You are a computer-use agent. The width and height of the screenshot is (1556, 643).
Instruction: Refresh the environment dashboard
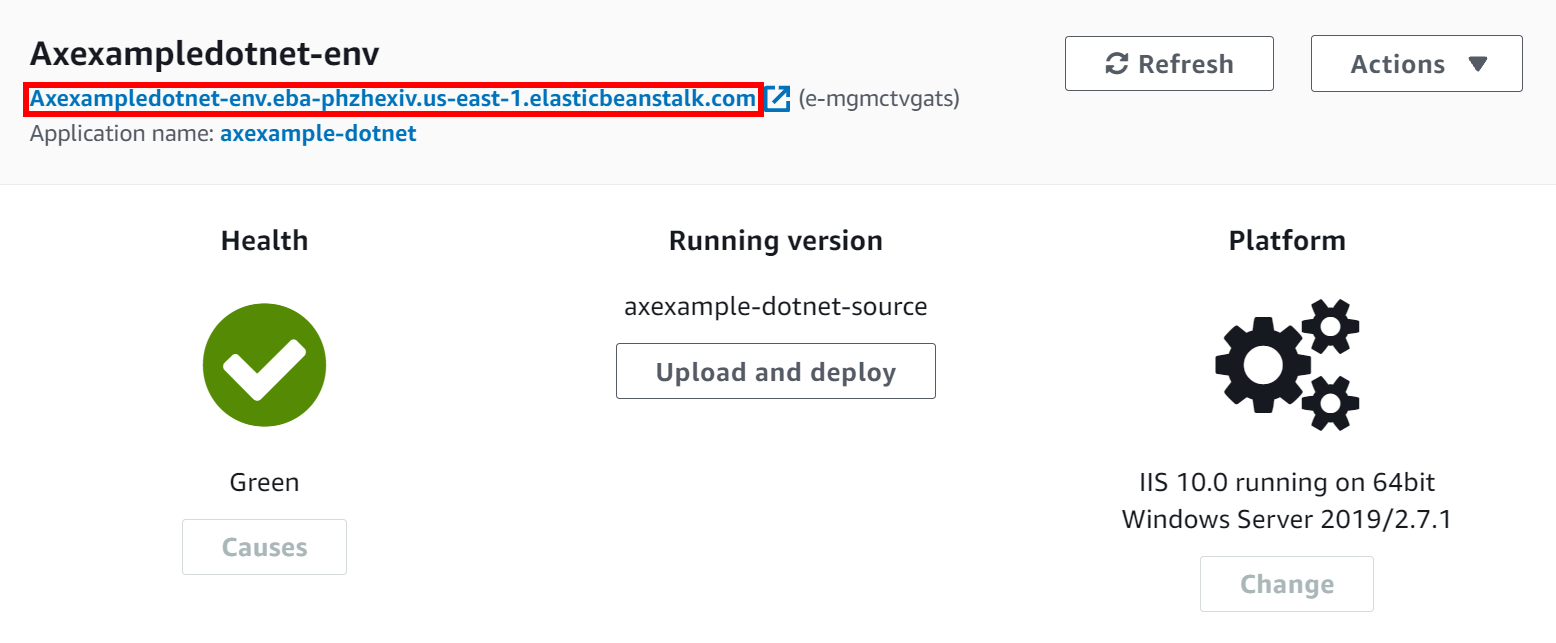[x=1168, y=63]
